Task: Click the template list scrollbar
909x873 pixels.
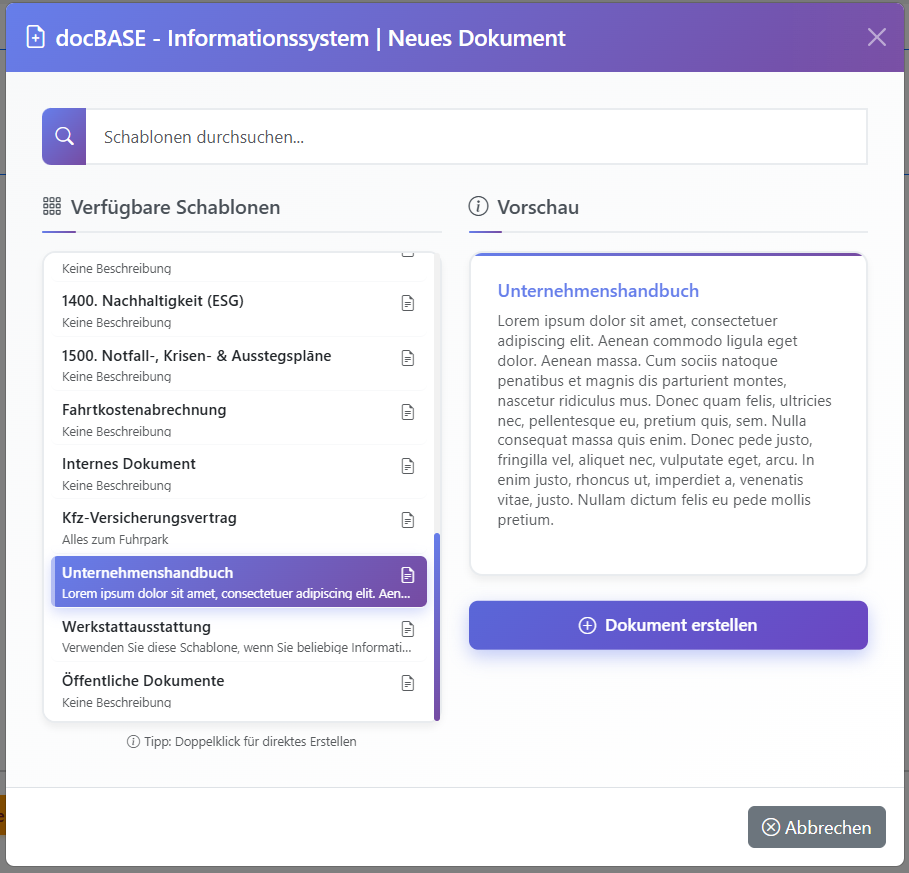Action: (437, 626)
